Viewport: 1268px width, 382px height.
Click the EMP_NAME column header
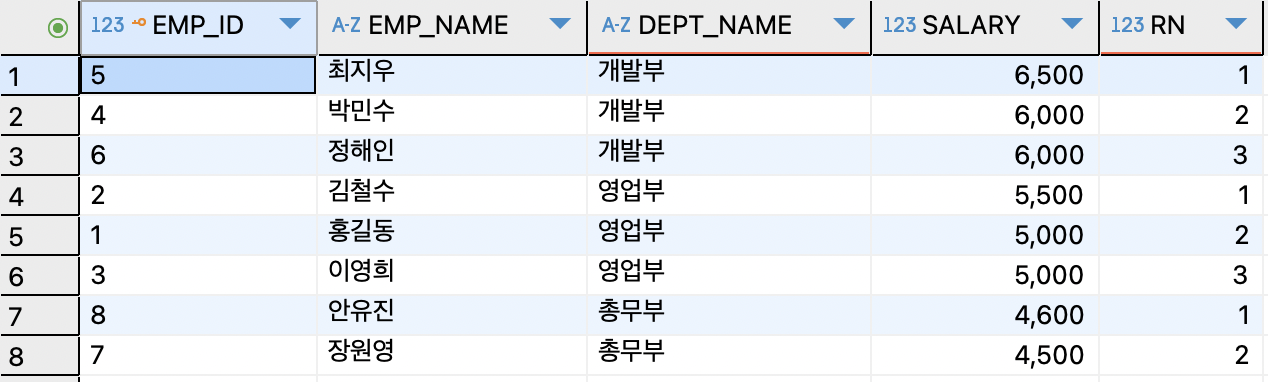click(453, 27)
